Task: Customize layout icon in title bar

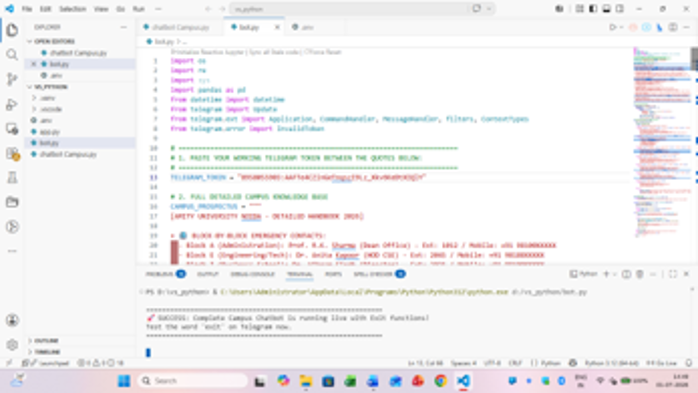Action: coord(580,8)
